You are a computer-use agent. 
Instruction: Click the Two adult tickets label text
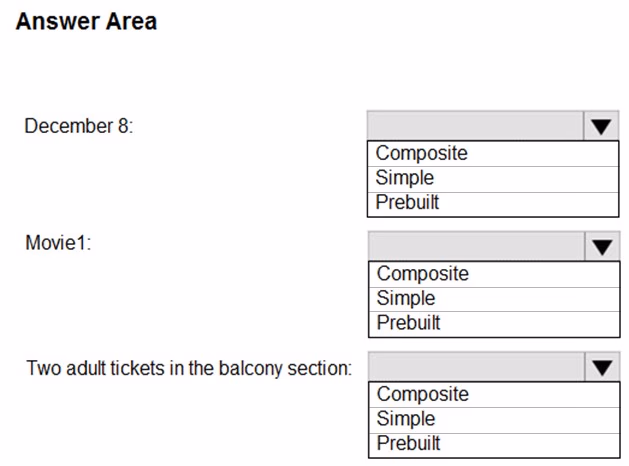pyautogui.click(x=189, y=368)
